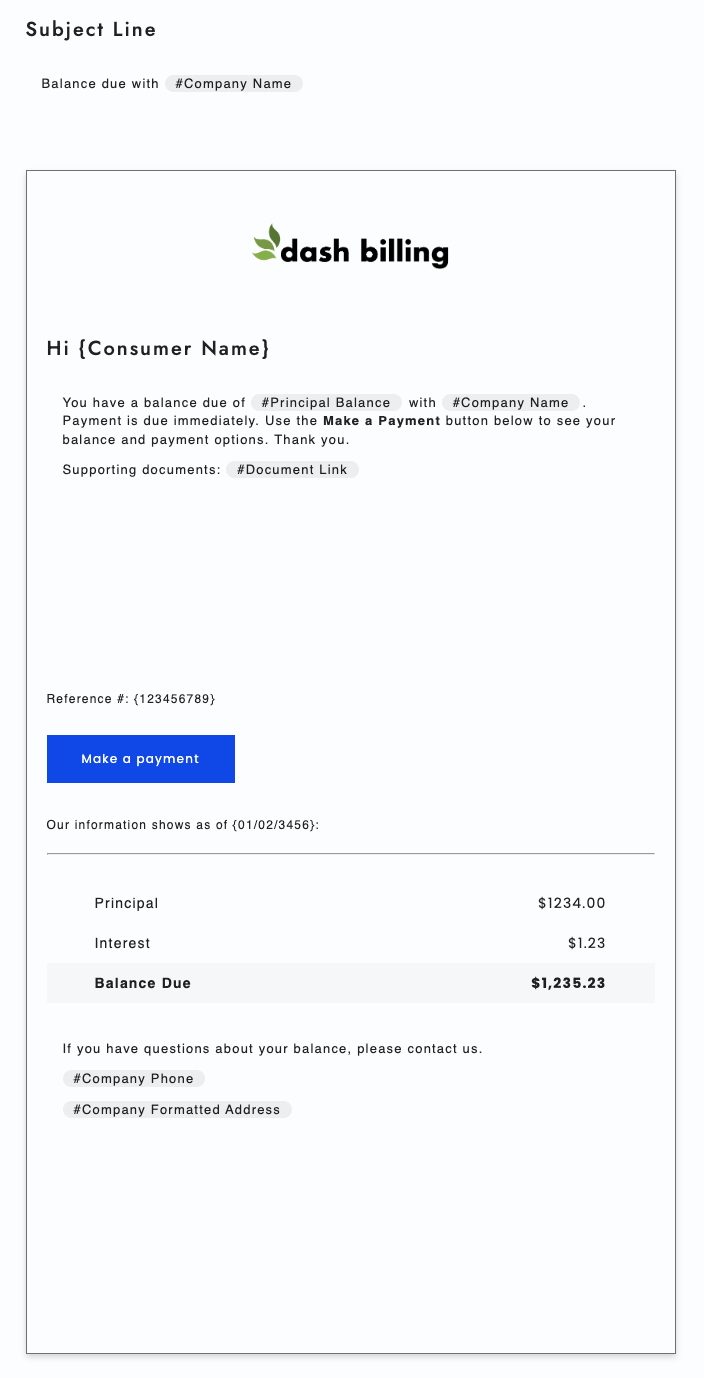Click the Subject Line heading
The height and width of the screenshot is (1378, 704).
click(90, 29)
